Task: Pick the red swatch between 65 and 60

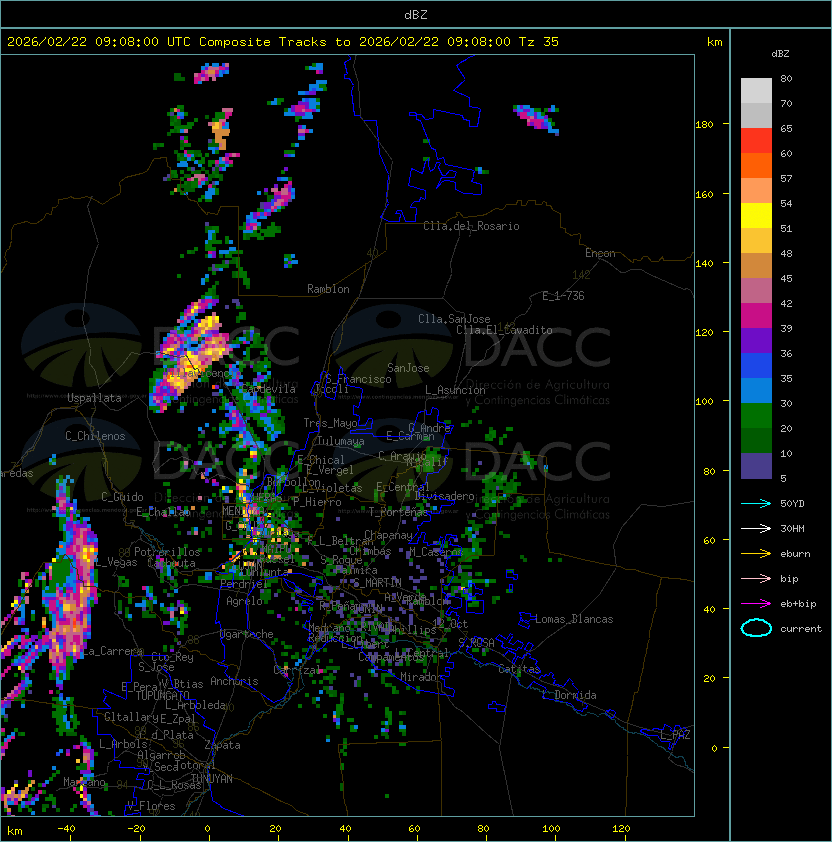Action: coord(756,141)
